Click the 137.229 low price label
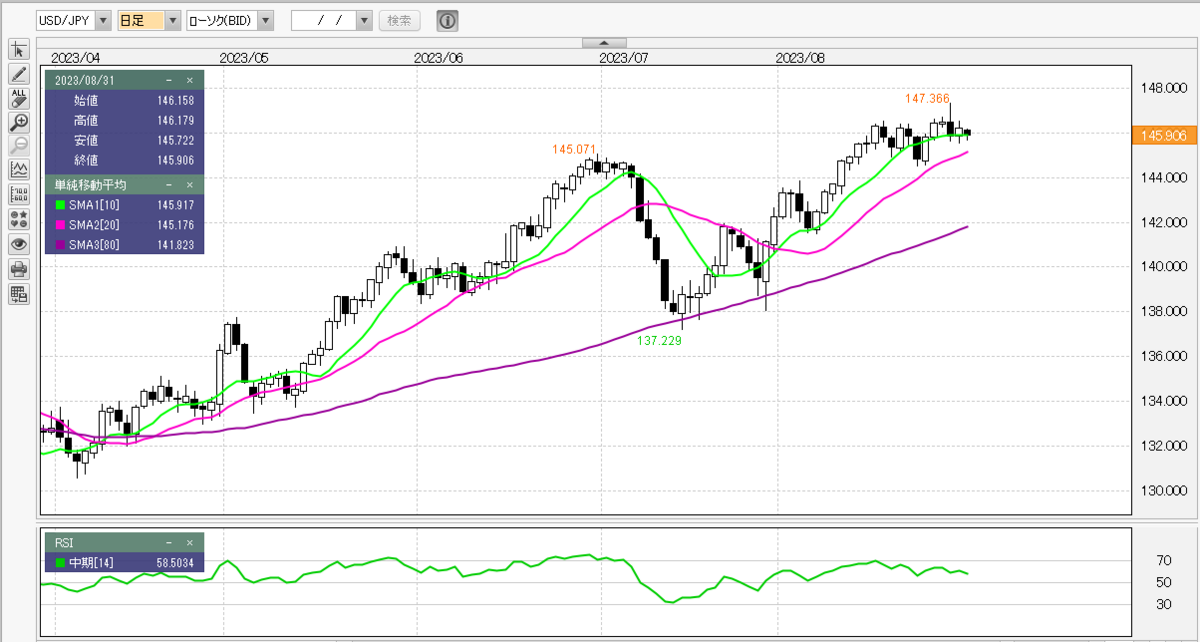Viewport: 1200px width, 642px height. click(x=659, y=340)
